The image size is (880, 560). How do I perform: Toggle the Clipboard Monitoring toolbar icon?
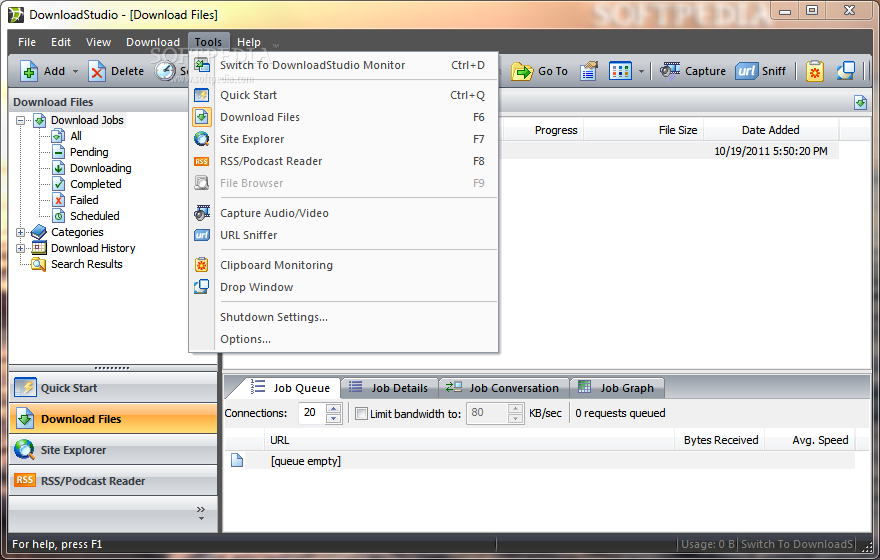coord(814,71)
